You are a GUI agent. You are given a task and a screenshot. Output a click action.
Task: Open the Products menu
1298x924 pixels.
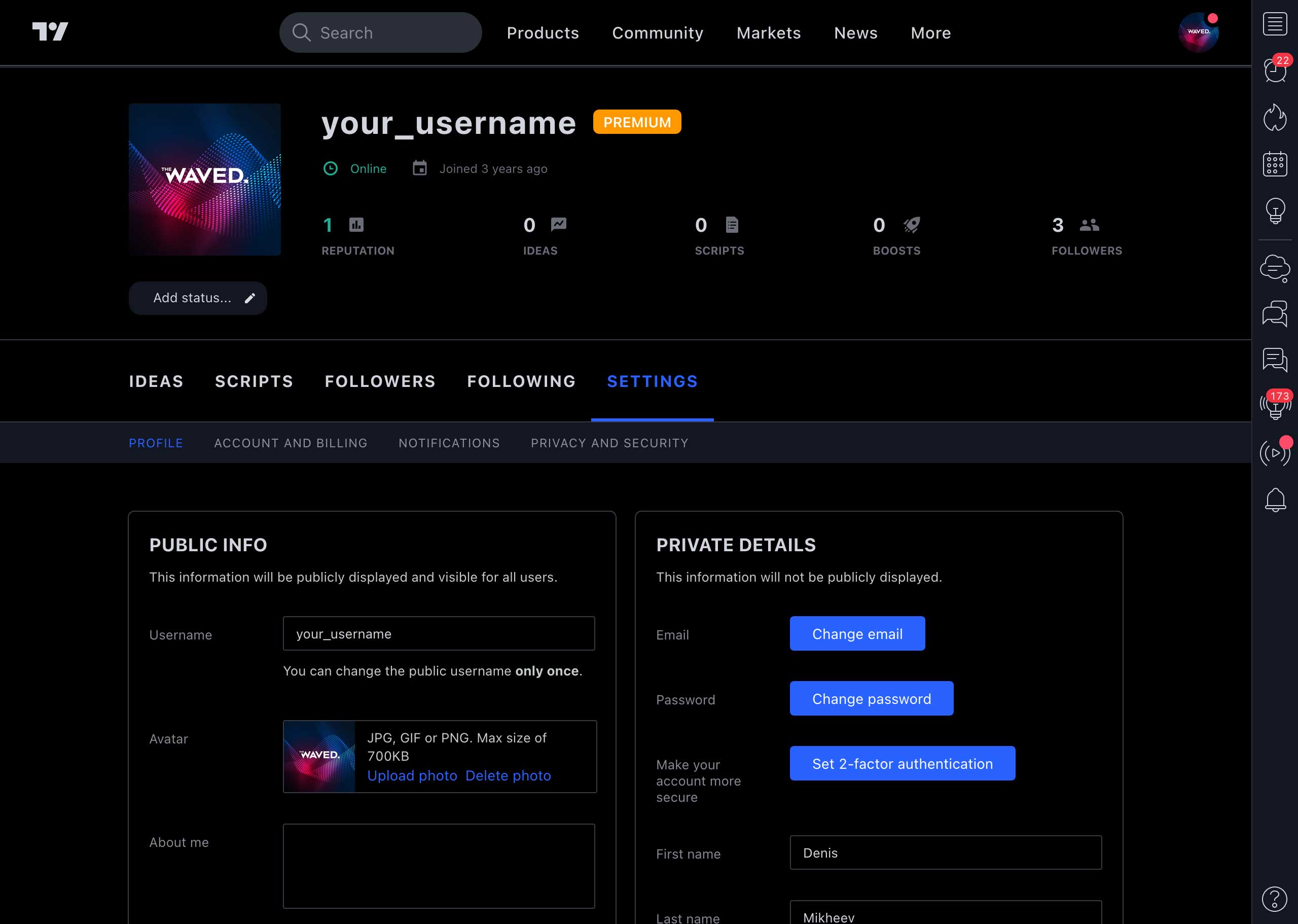(543, 33)
